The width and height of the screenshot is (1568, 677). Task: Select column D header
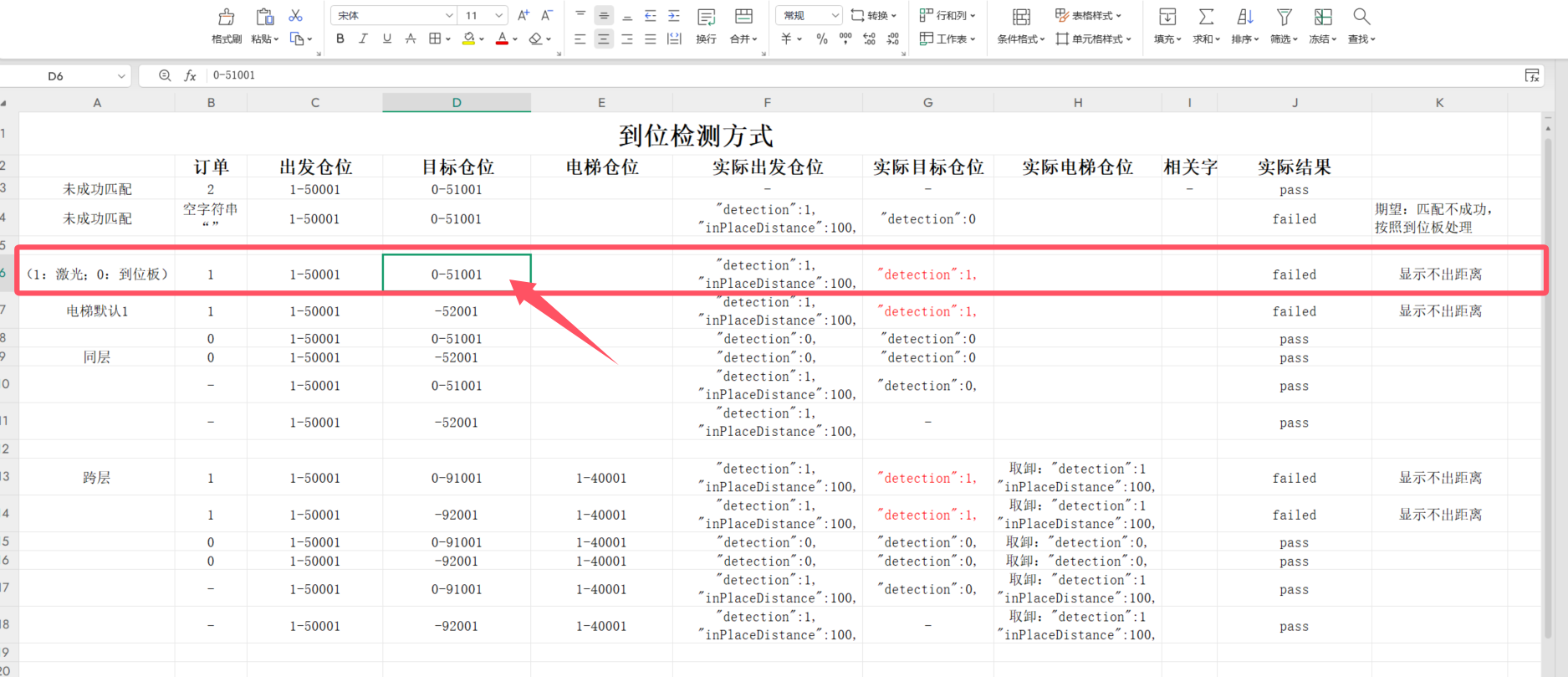coord(457,102)
